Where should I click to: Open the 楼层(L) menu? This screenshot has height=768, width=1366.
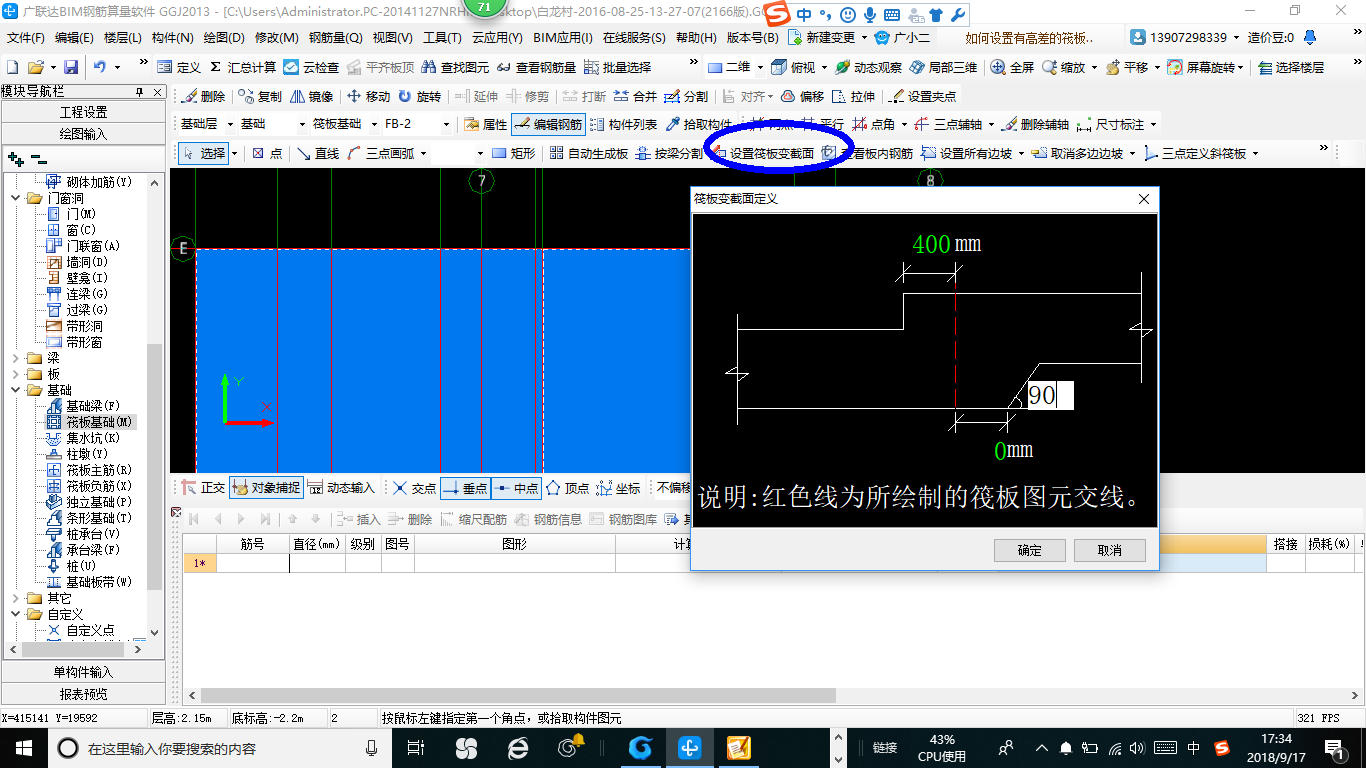click(x=124, y=38)
